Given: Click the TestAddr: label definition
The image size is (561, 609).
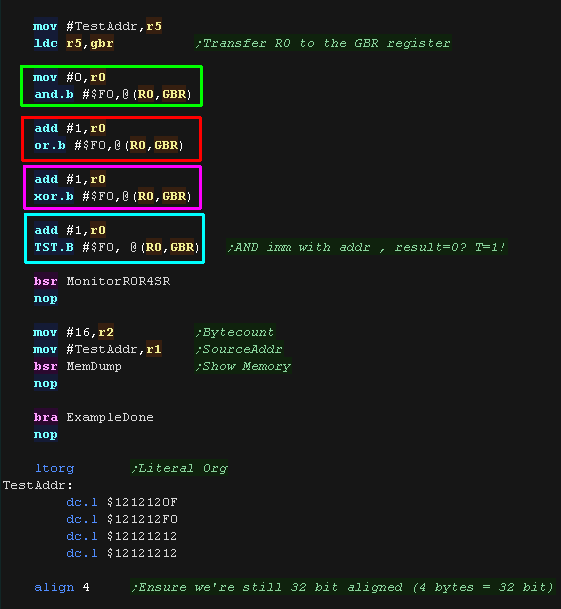Looking at the screenshot, I should point(38,485).
